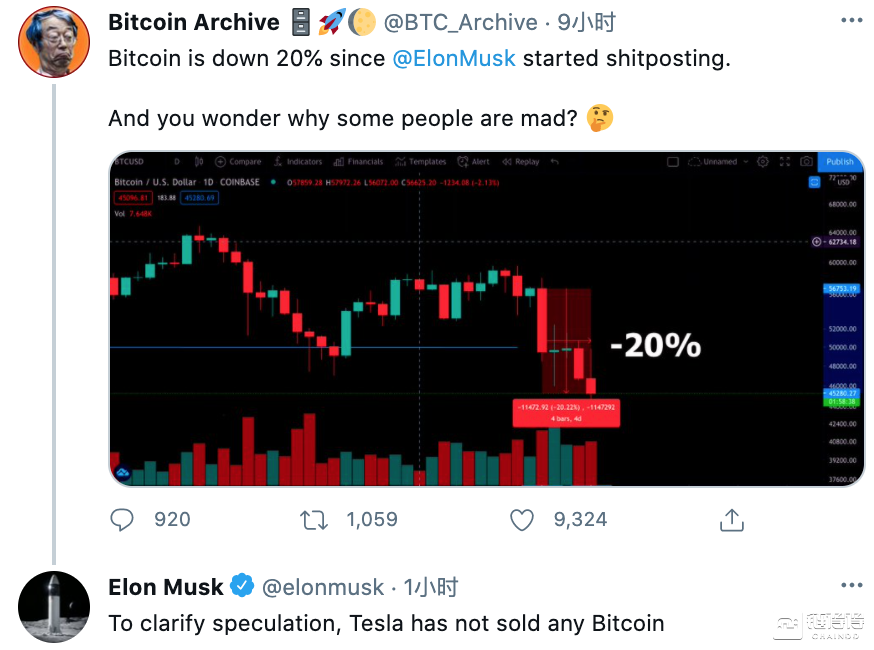The image size is (874, 650).
Task: Retweet the Bitcoin Archive post
Action: [x=314, y=520]
